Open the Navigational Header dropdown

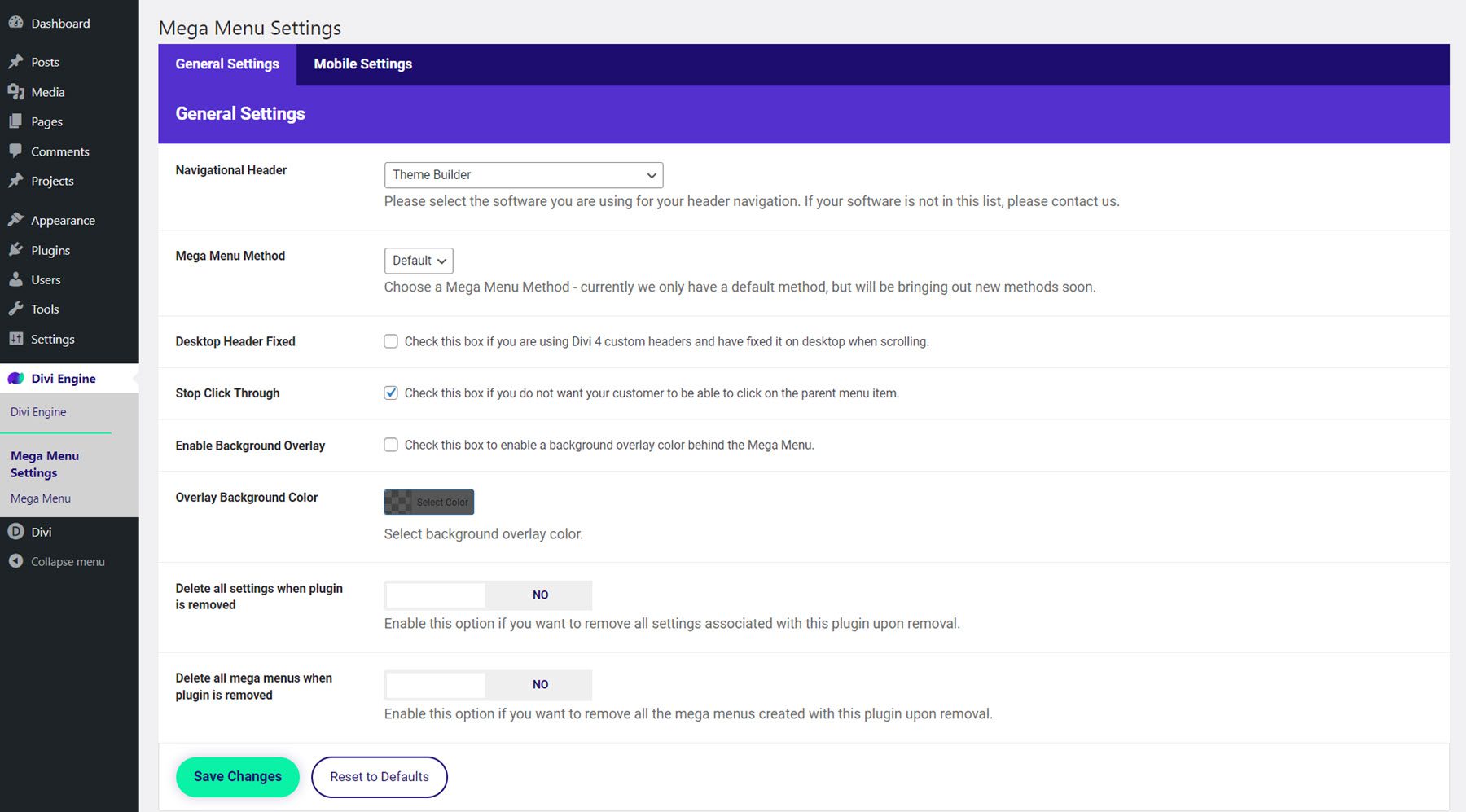click(524, 174)
